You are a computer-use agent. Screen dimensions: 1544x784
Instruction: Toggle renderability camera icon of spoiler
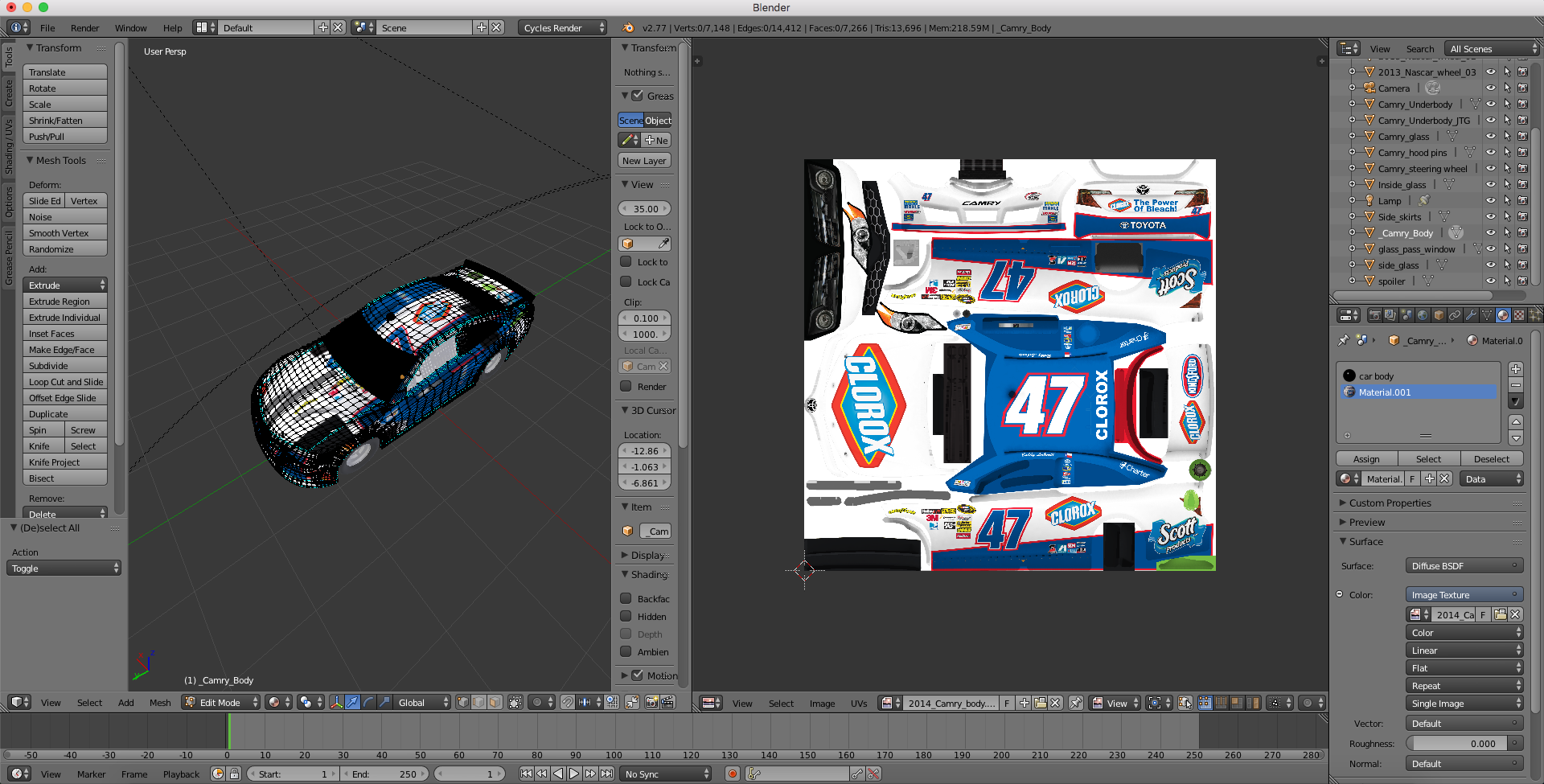tap(1522, 281)
